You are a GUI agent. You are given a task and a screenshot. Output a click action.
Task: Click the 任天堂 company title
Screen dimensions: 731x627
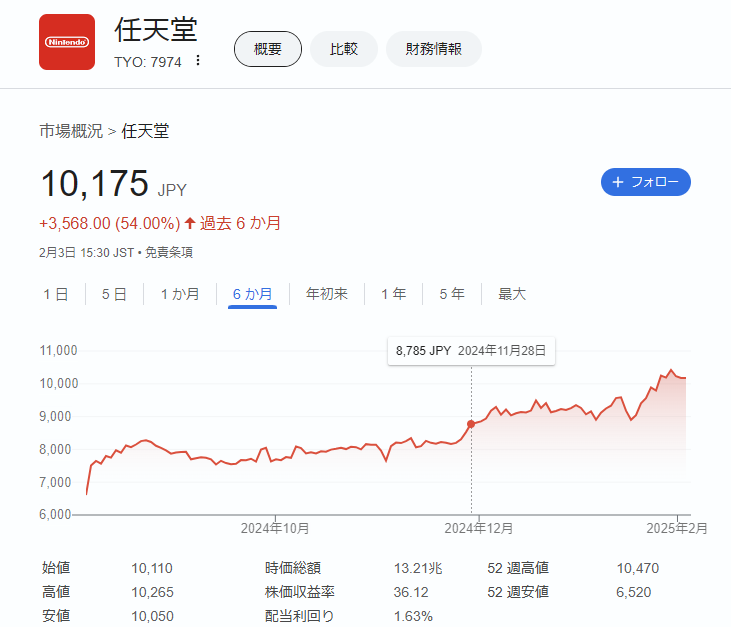tap(156, 30)
